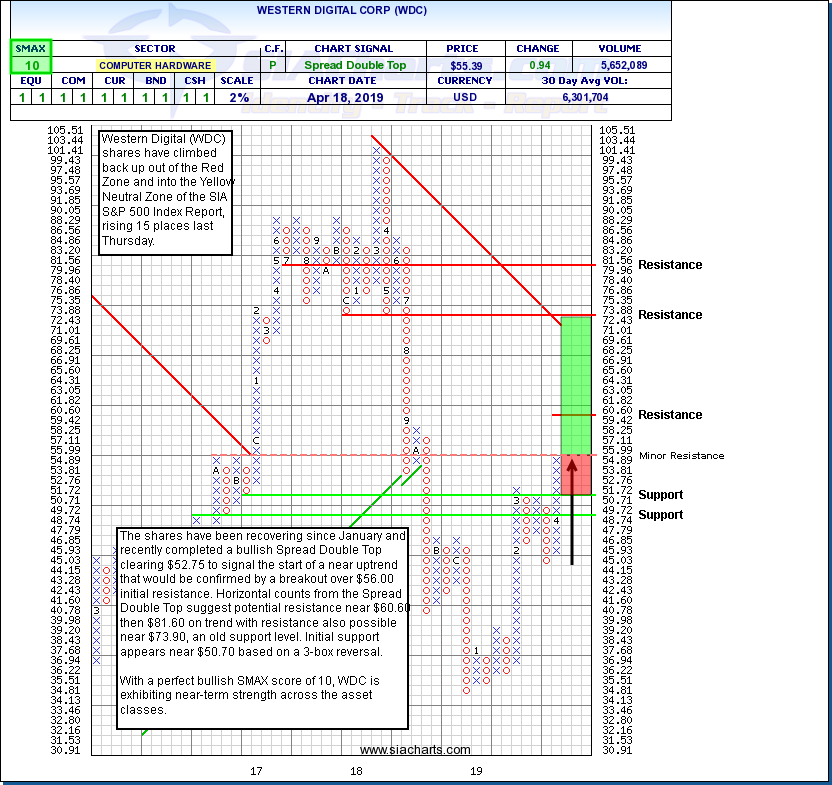The height and width of the screenshot is (785, 832).
Task: Click the red stop zone rectangle
Action: pyautogui.click(x=574, y=474)
